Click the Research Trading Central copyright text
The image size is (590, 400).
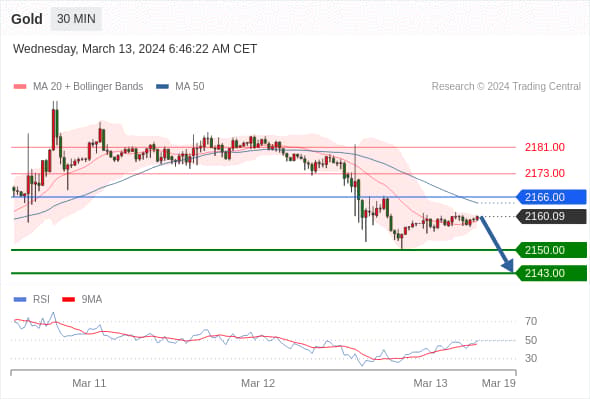click(x=506, y=87)
